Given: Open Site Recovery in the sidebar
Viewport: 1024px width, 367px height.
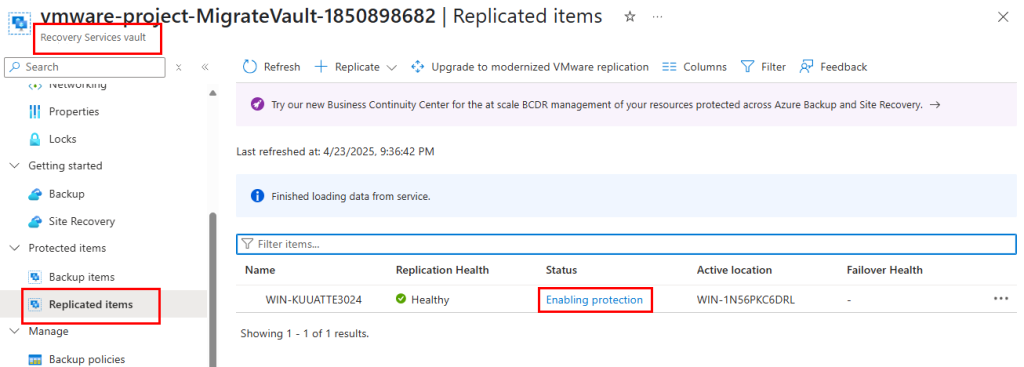Looking at the screenshot, I should (x=82, y=221).
